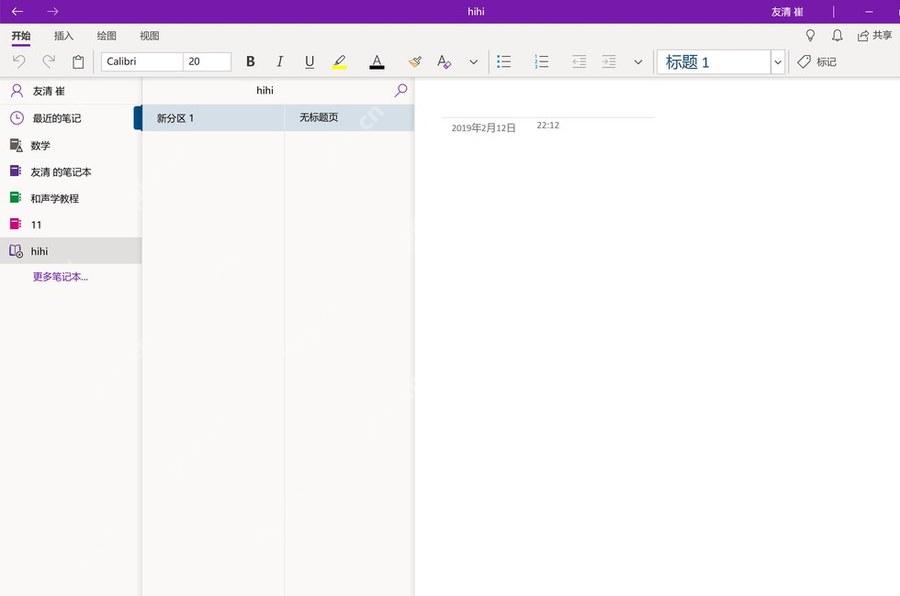Switch to the 开始 tab
This screenshot has height=596, width=900.
click(21, 36)
